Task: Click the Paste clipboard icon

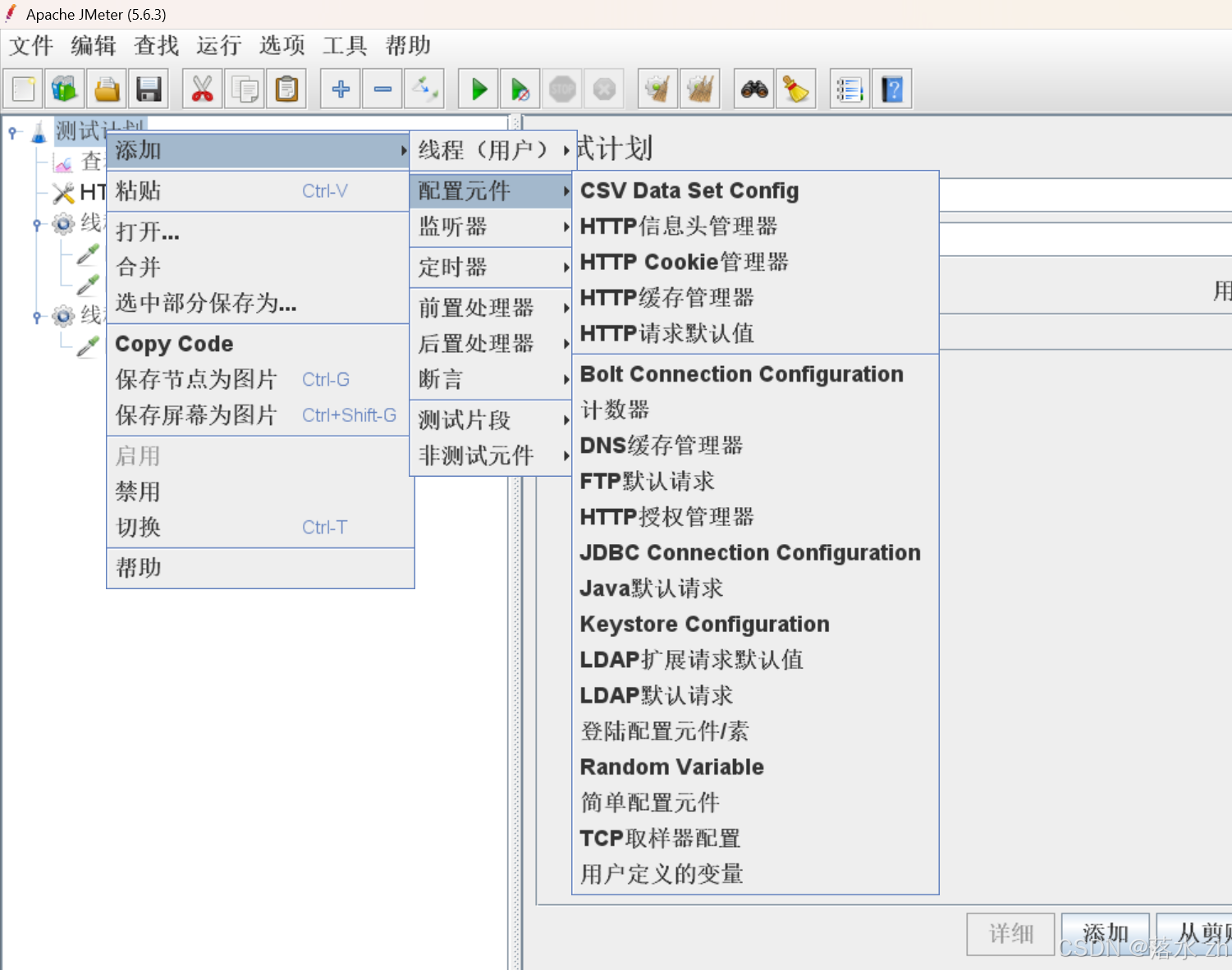Action: tap(286, 89)
